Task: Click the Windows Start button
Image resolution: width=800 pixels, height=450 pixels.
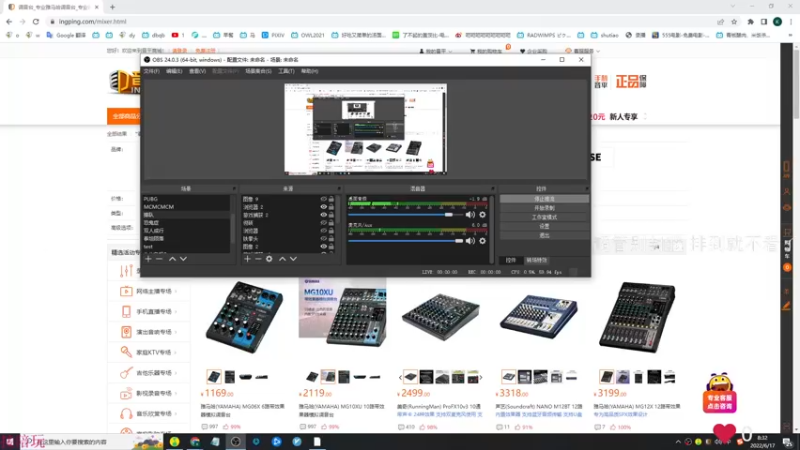Action: click(9, 441)
